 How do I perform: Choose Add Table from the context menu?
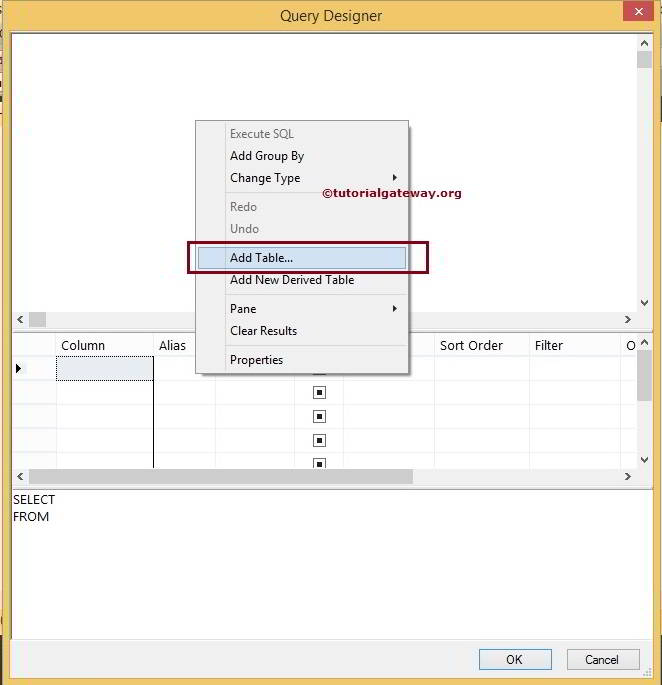[x=302, y=258]
